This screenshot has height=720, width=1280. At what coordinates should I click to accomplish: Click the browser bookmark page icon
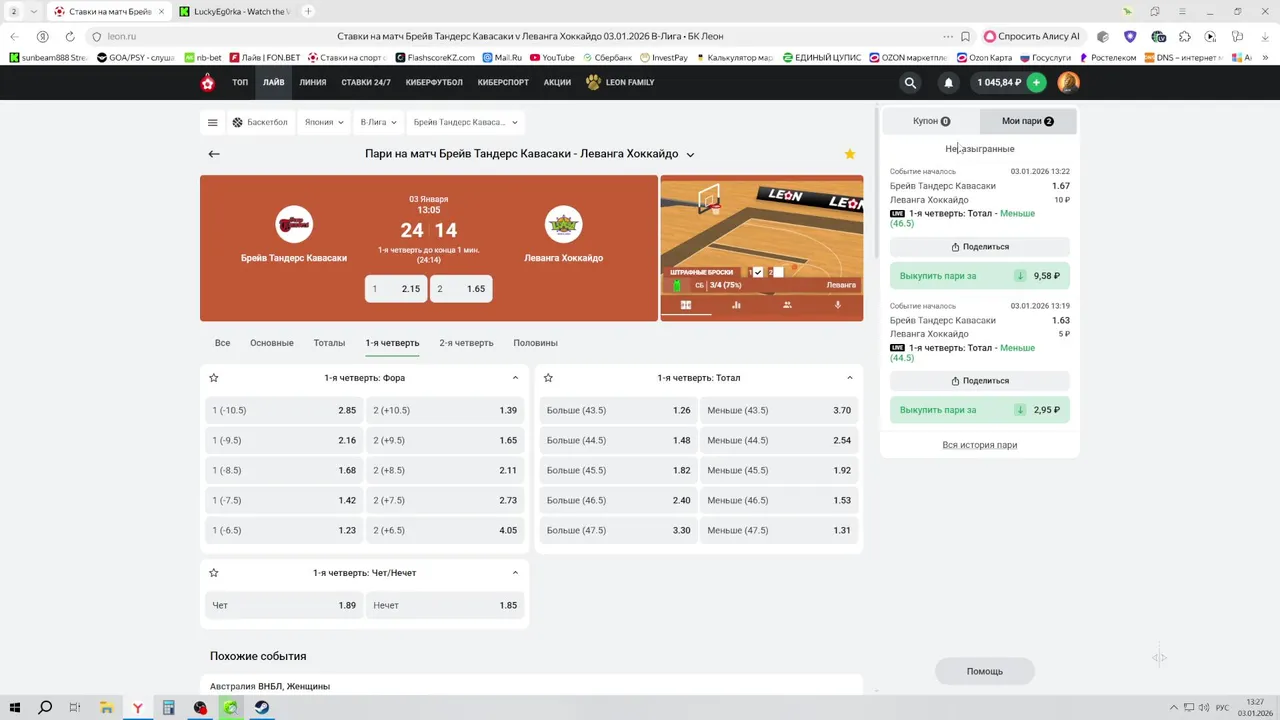(x=964, y=36)
